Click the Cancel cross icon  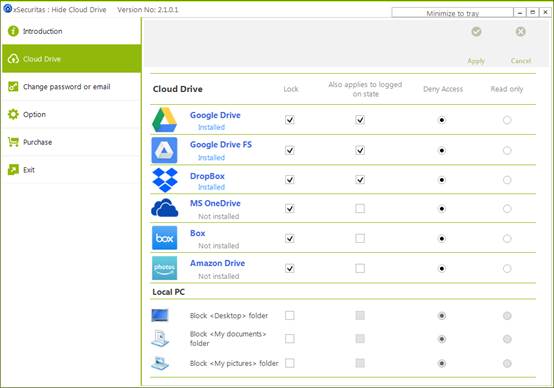pyautogui.click(x=520, y=32)
